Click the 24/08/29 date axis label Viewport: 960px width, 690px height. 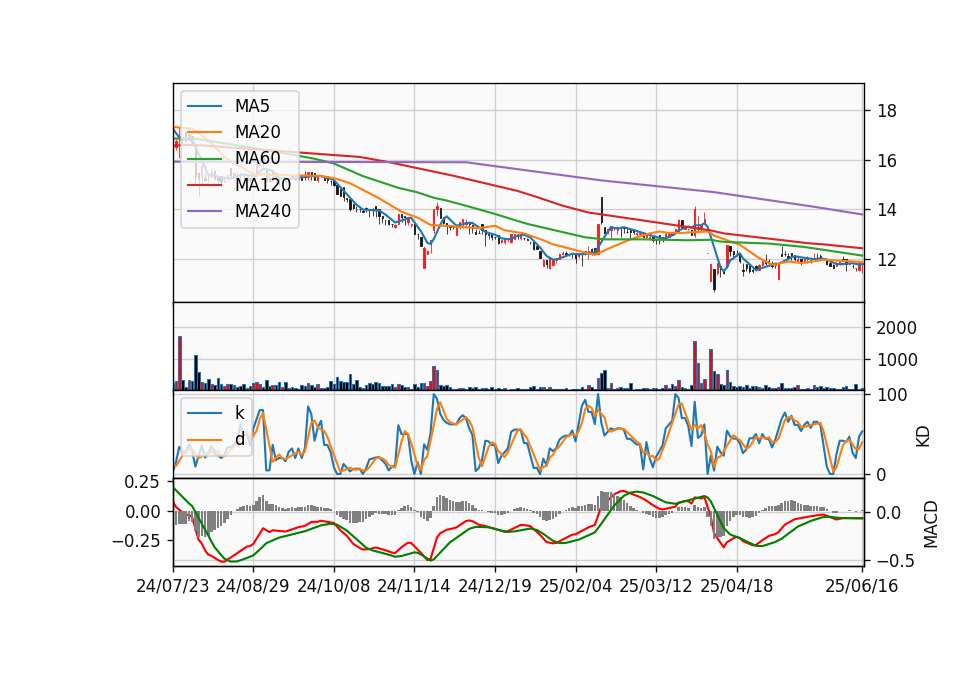(253, 586)
